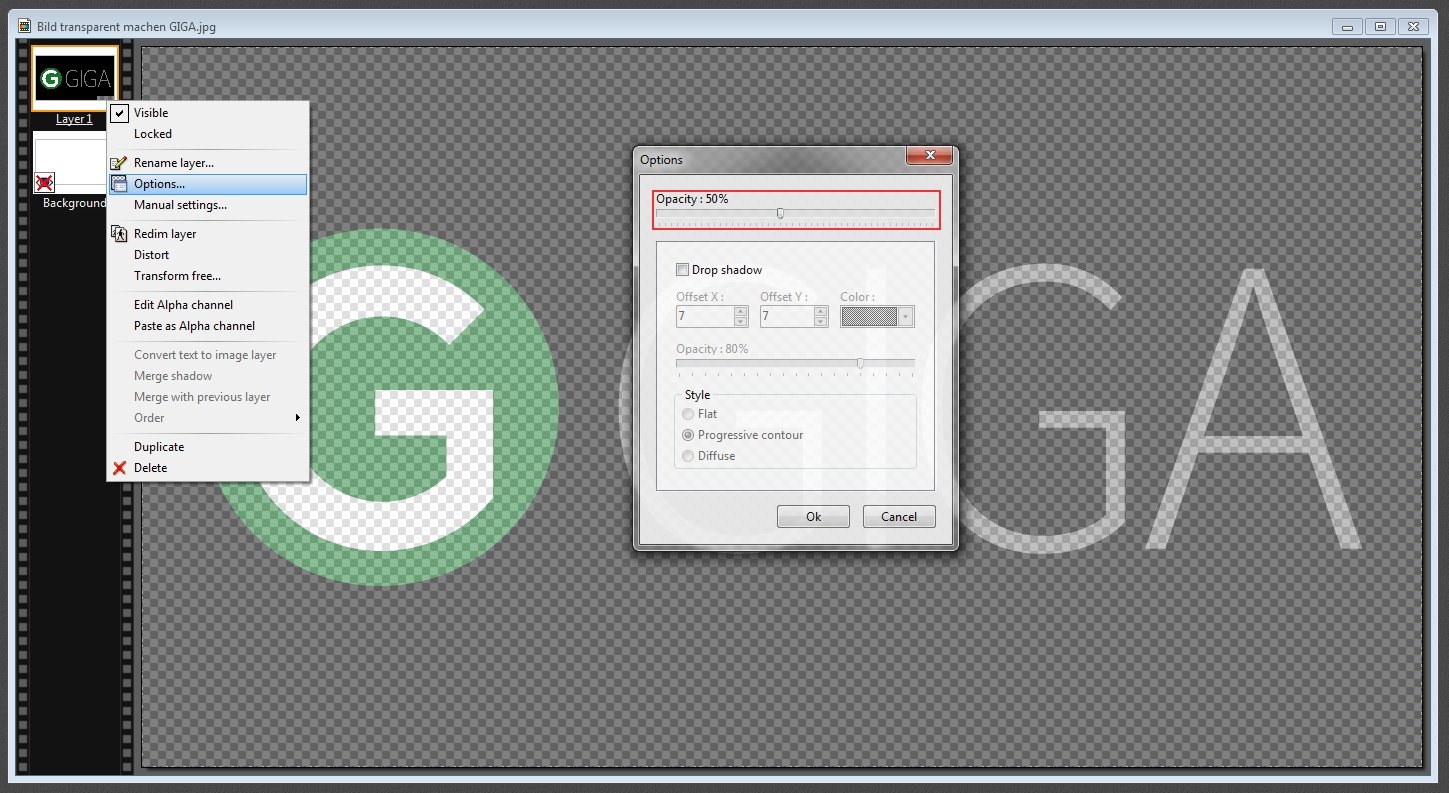Confirm the Options dialog with Ok
1449x793 pixels.
click(x=813, y=517)
